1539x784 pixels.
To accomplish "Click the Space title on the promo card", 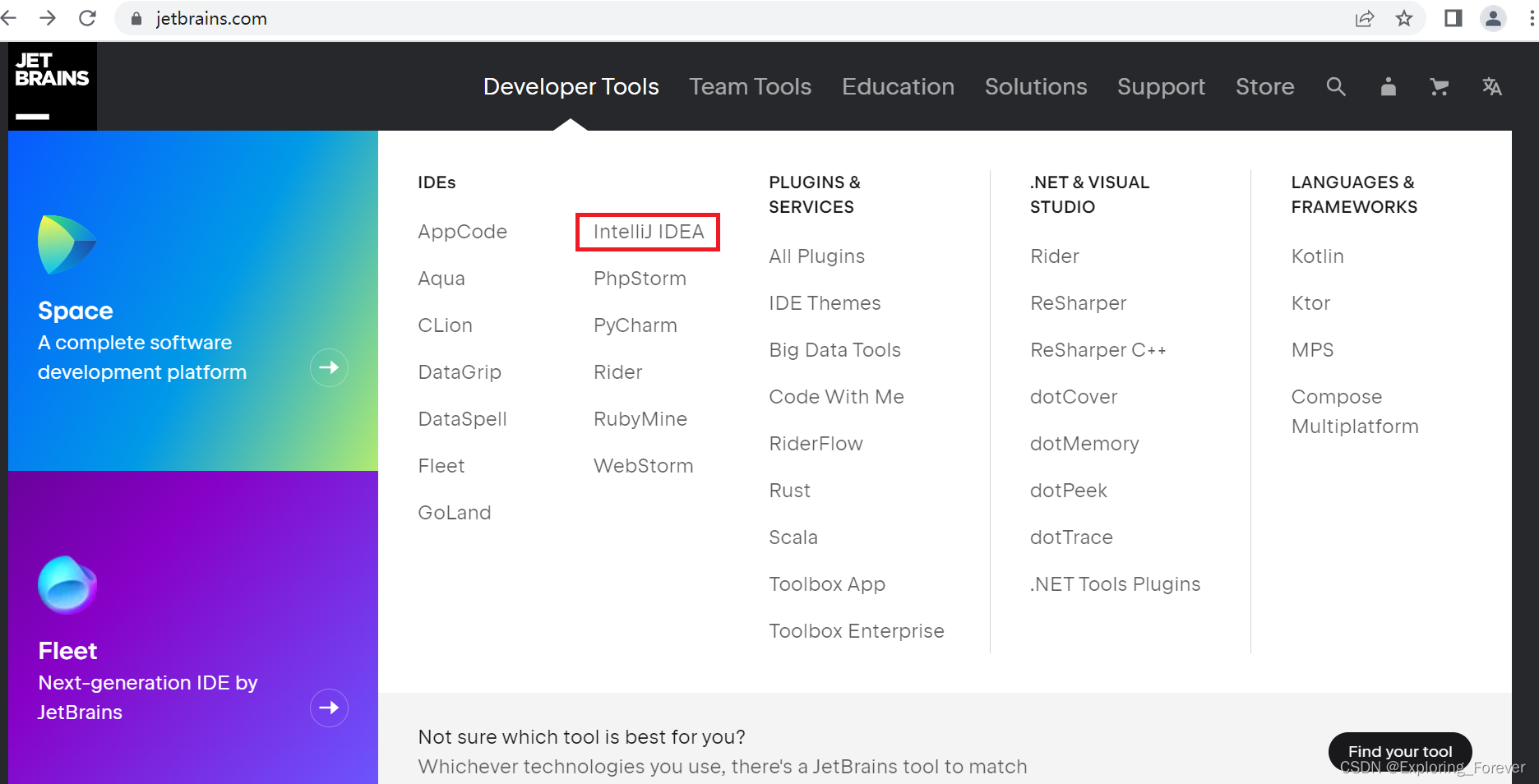I will (76, 311).
